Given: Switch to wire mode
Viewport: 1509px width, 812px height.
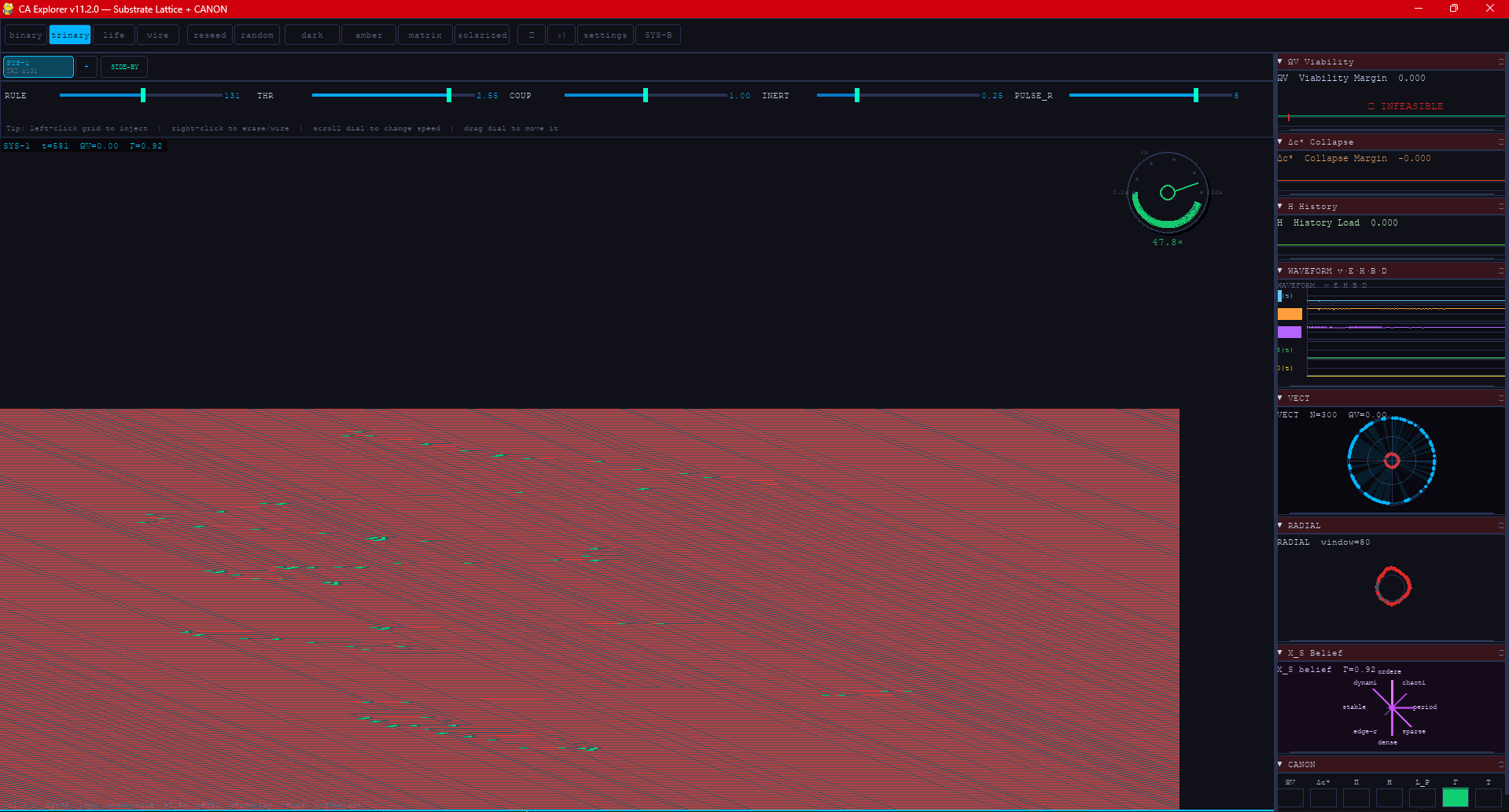Looking at the screenshot, I should point(158,35).
